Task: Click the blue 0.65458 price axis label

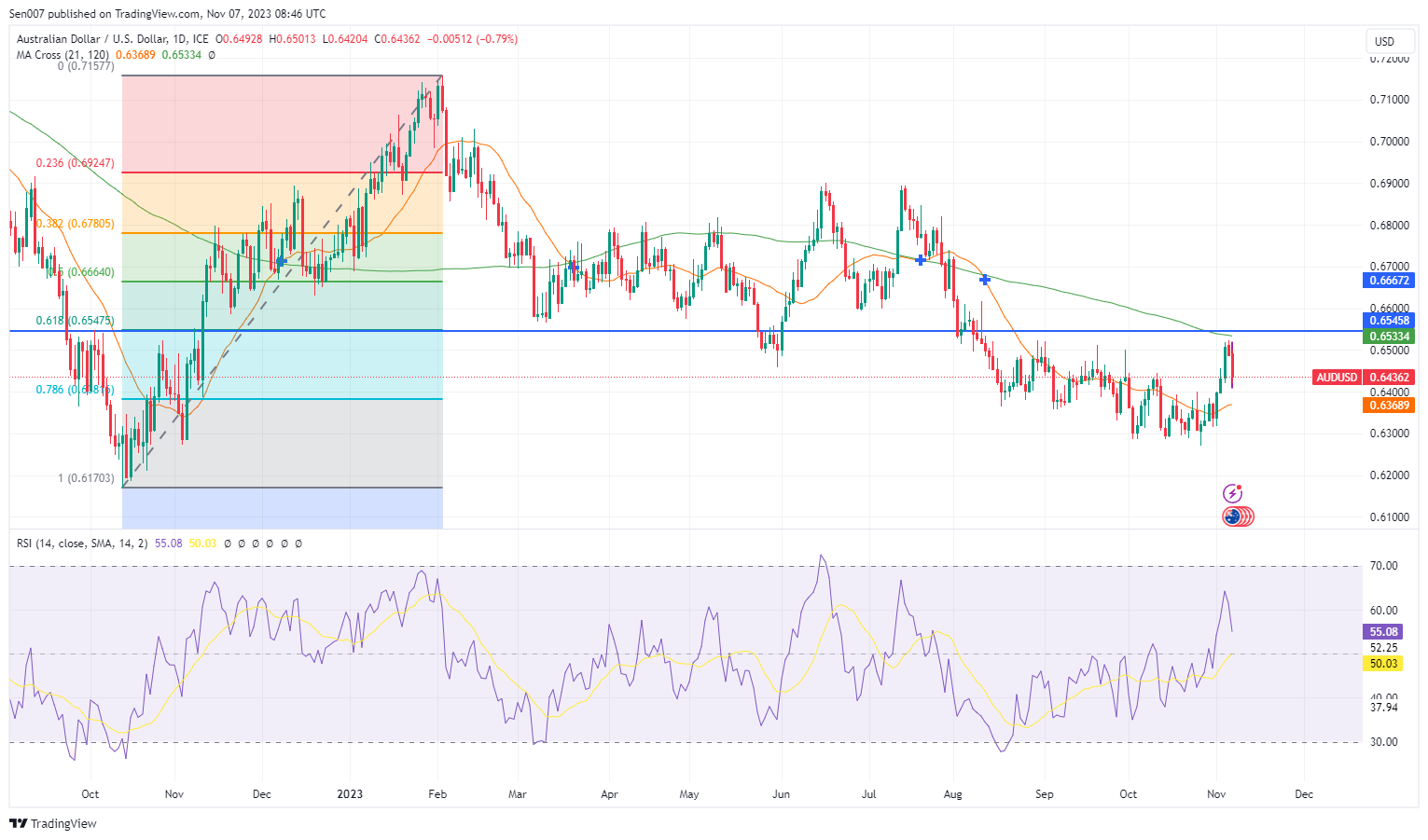Action: click(1389, 320)
